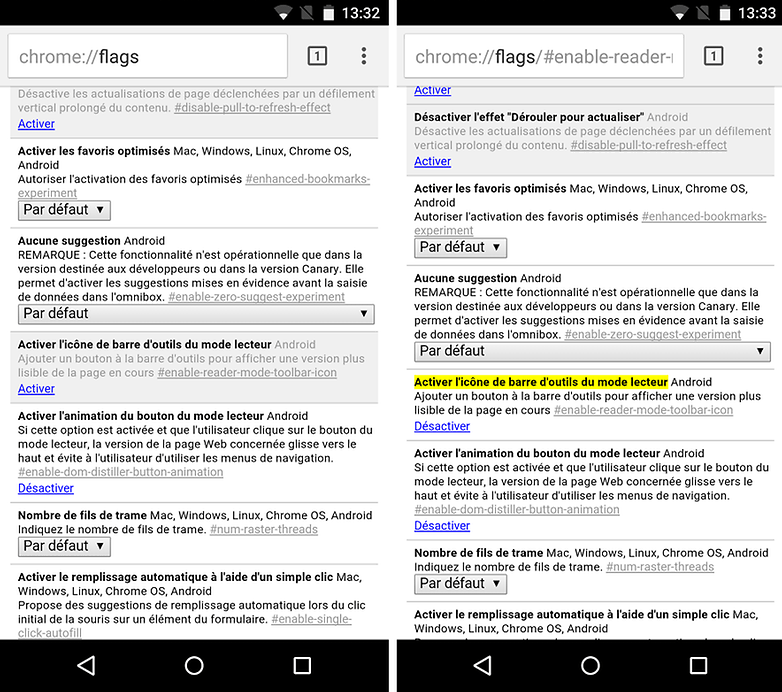The image size is (782, 692).
Task: Tap Wi-Fi status icon on left phone
Action: click(283, 12)
